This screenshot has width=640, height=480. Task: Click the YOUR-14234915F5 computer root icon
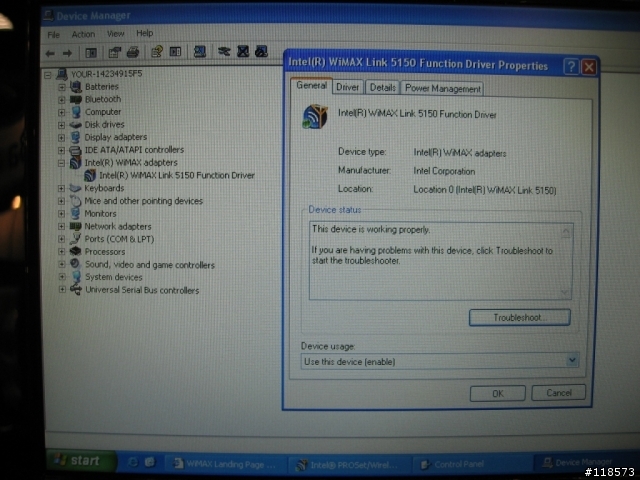62,74
